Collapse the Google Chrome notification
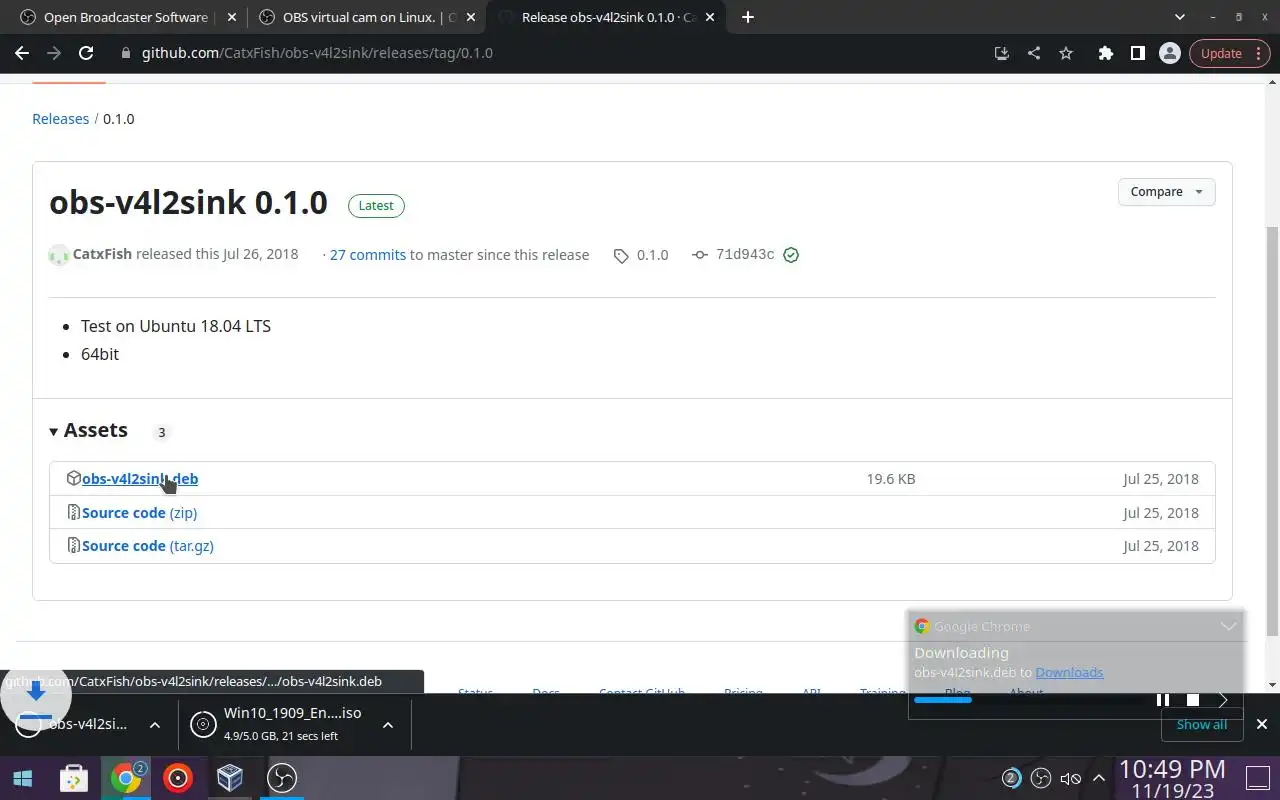 click(x=1228, y=626)
